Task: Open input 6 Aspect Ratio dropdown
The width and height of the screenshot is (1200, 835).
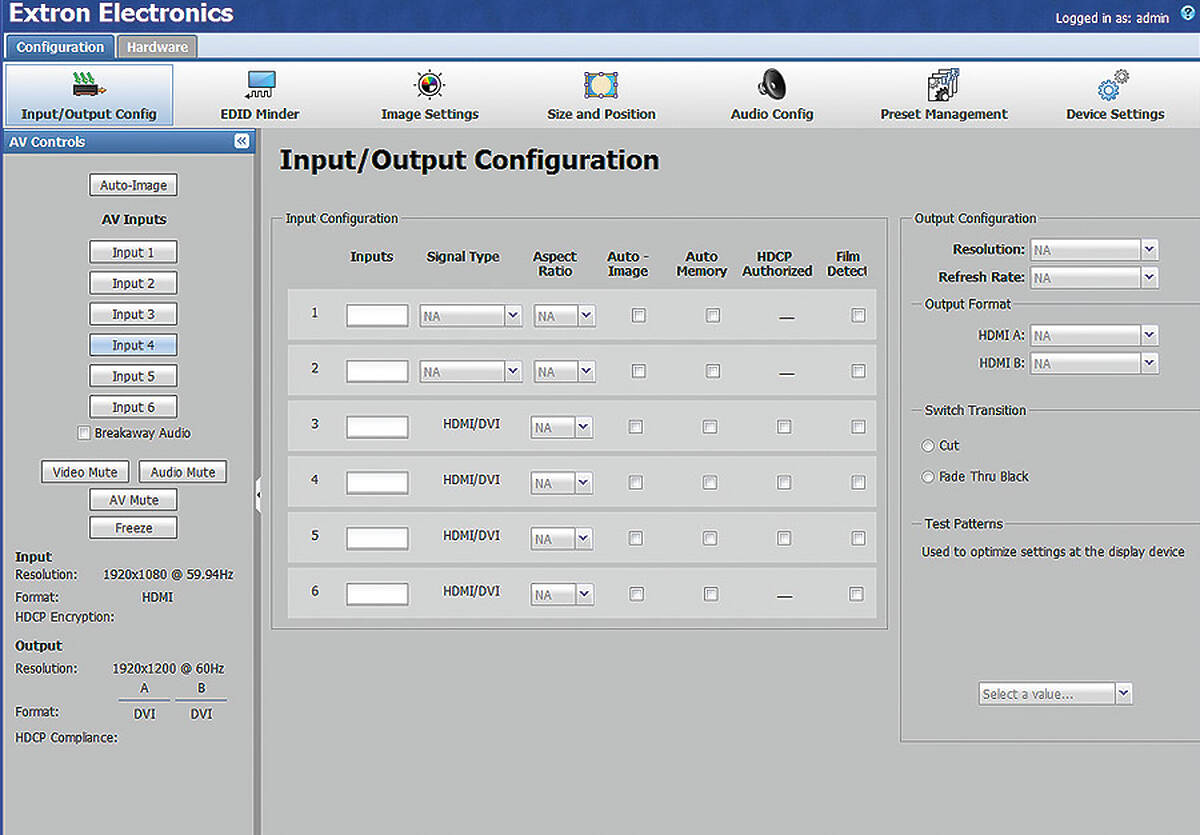Action: 562,595
